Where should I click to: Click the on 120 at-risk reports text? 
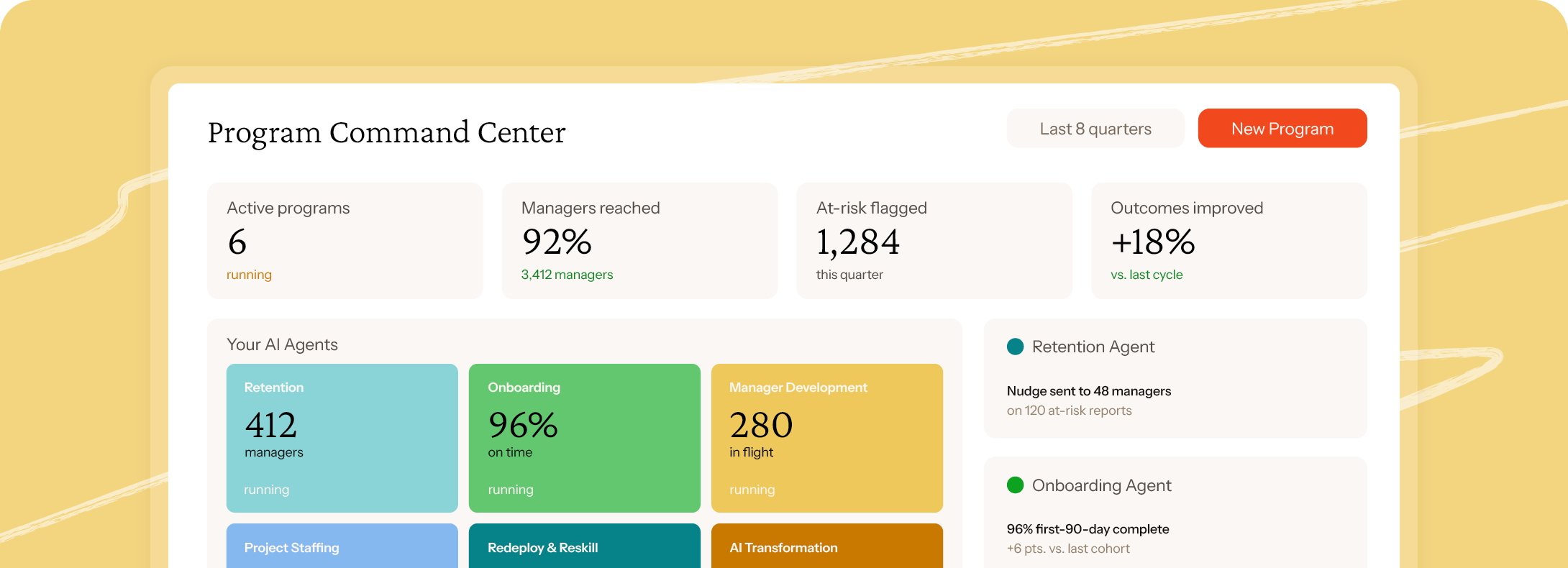[1070, 411]
